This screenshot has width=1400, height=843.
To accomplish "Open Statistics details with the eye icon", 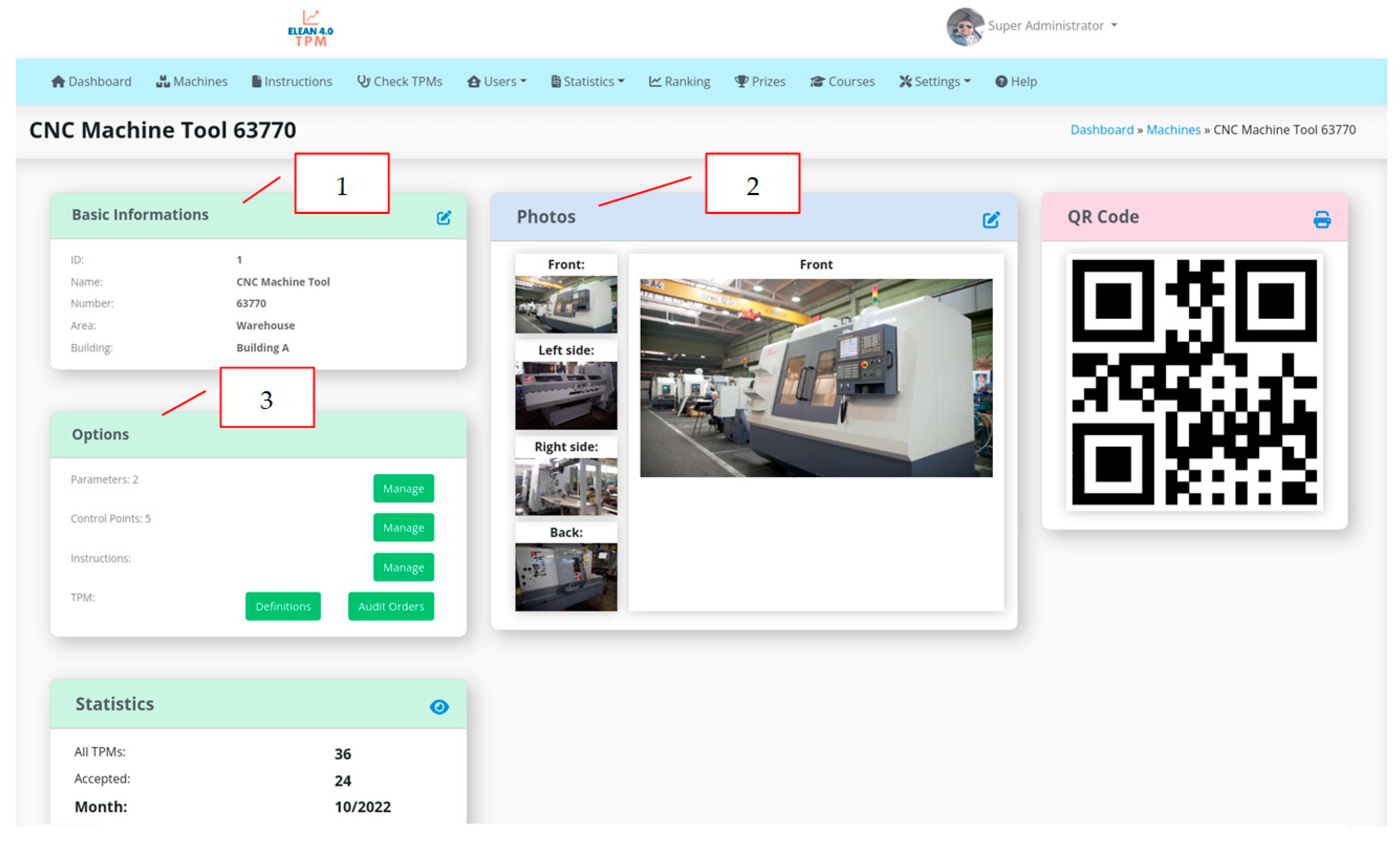I will 439,707.
